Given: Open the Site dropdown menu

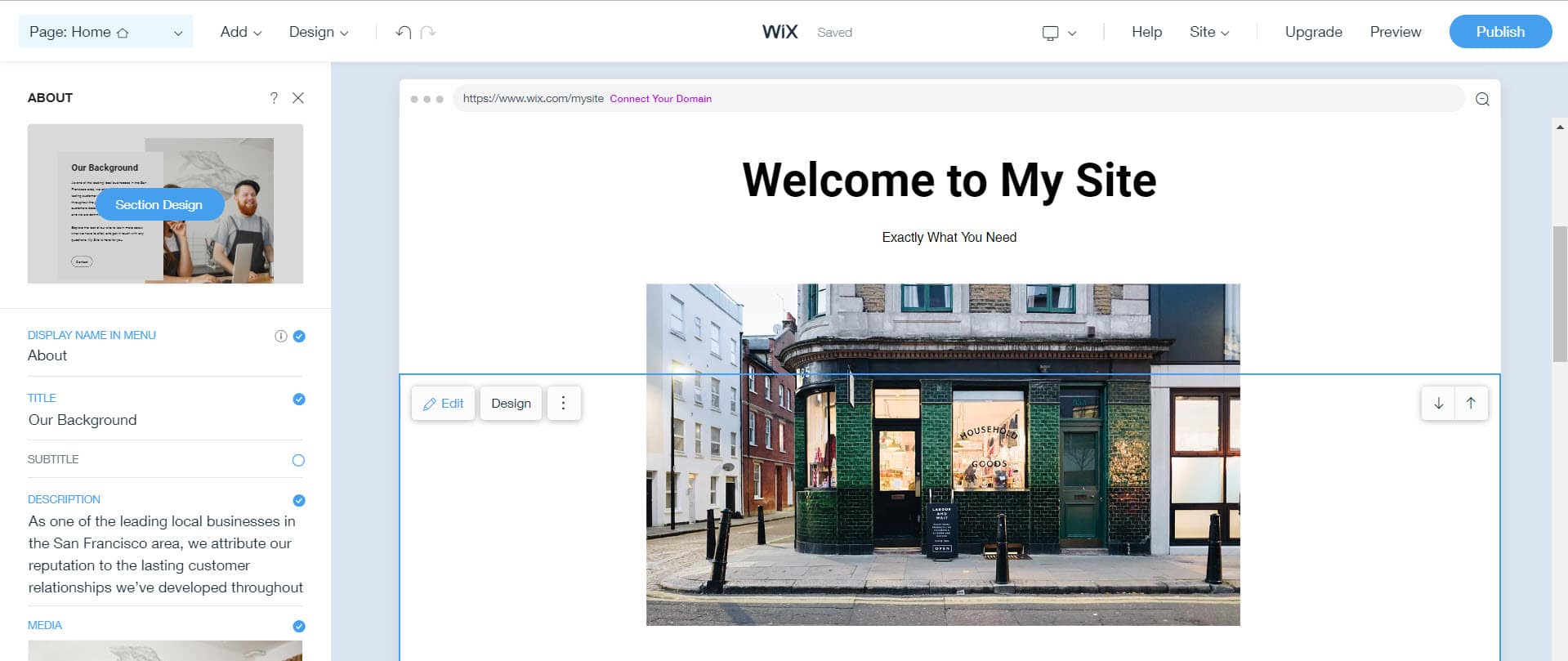Looking at the screenshot, I should pos(1208,32).
